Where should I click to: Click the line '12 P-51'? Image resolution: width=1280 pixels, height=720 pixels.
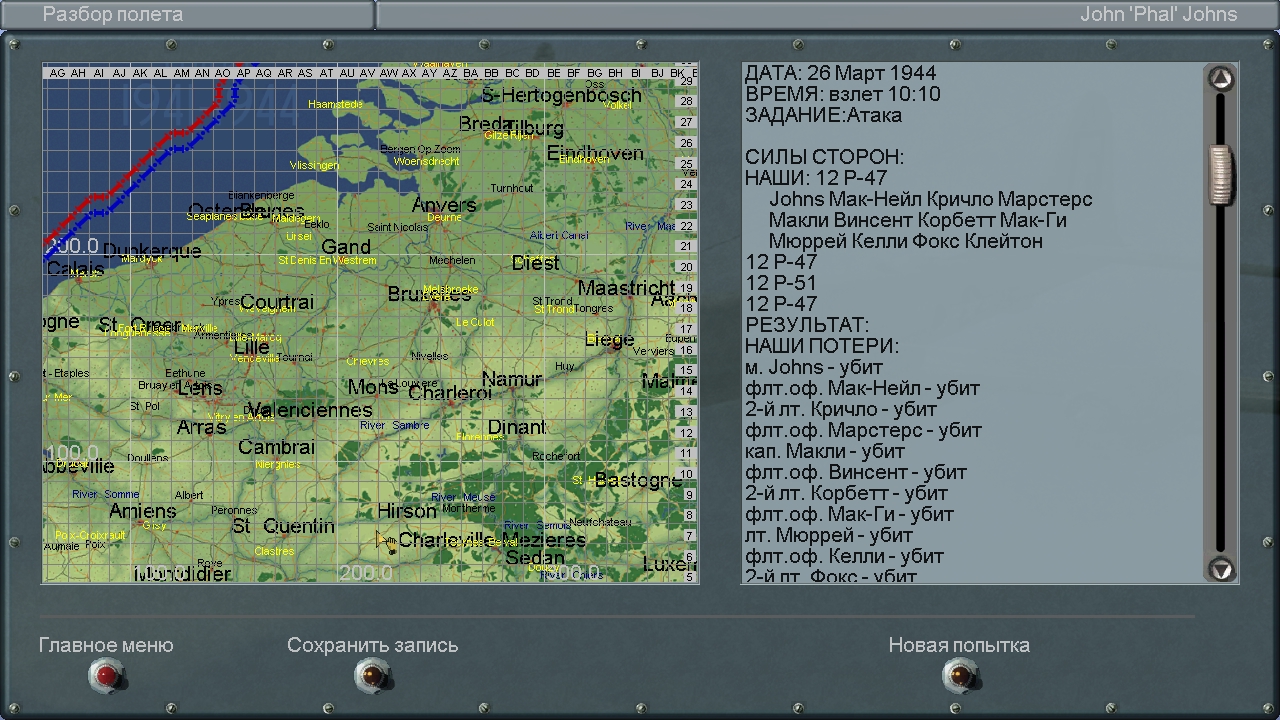tap(781, 283)
